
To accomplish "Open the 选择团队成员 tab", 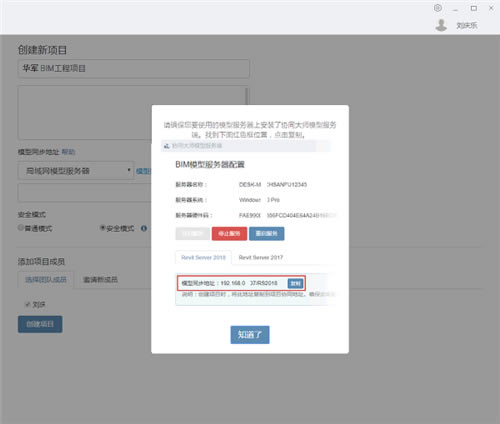I will click(x=46, y=279).
